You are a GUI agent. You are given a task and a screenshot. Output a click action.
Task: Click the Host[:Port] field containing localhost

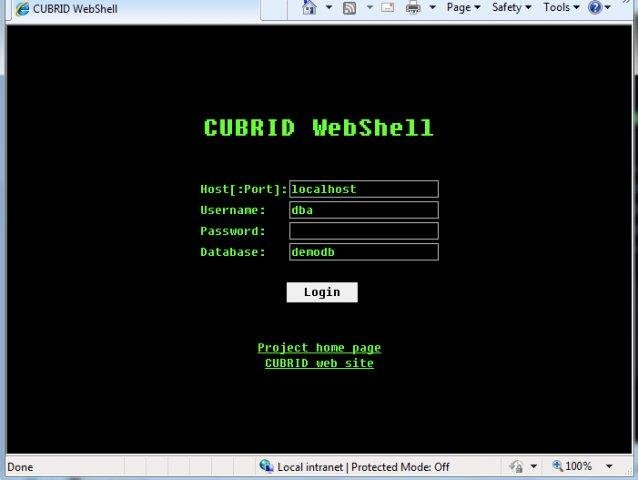tap(364, 189)
